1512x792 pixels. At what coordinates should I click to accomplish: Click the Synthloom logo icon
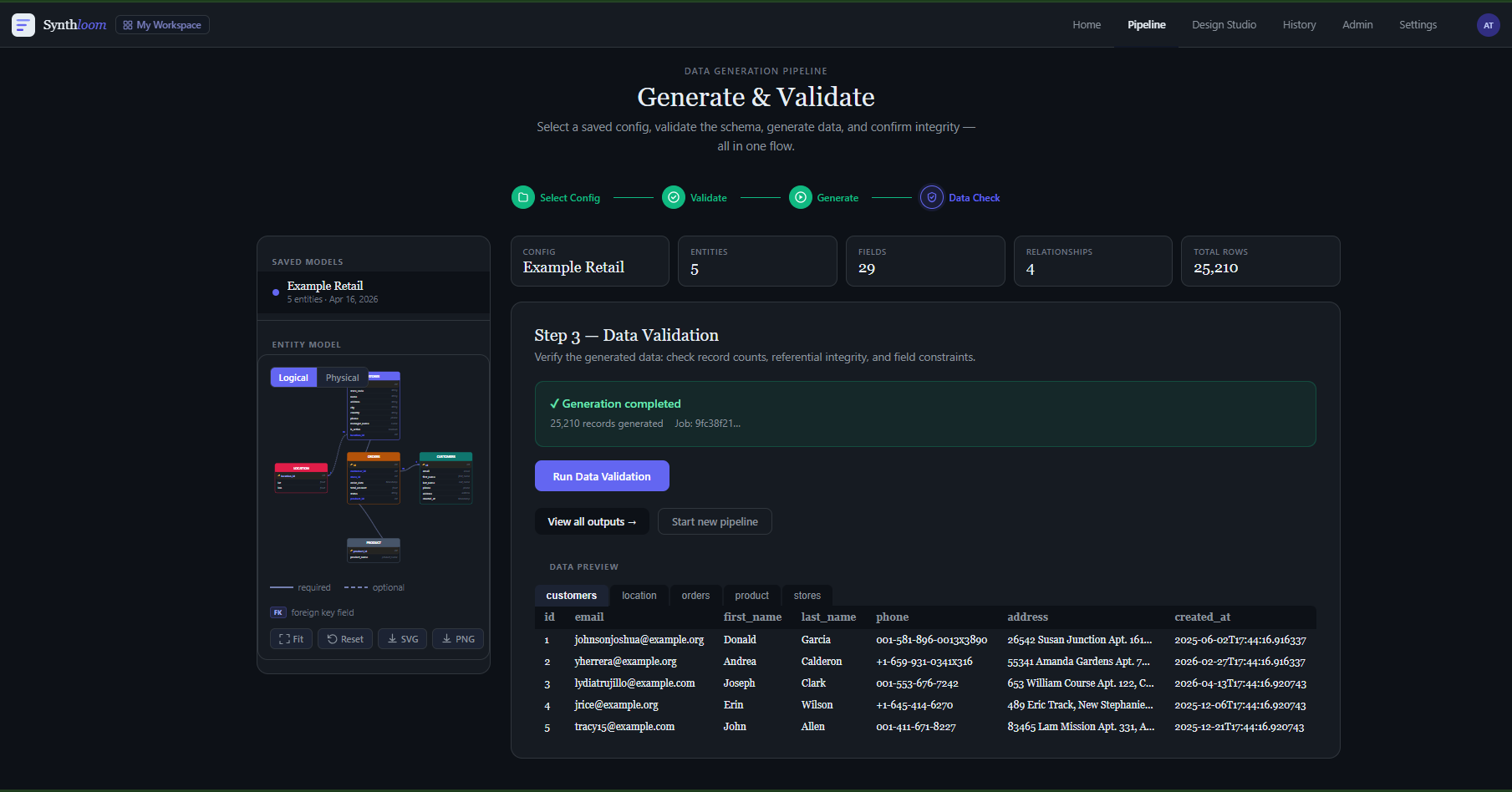tap(23, 25)
